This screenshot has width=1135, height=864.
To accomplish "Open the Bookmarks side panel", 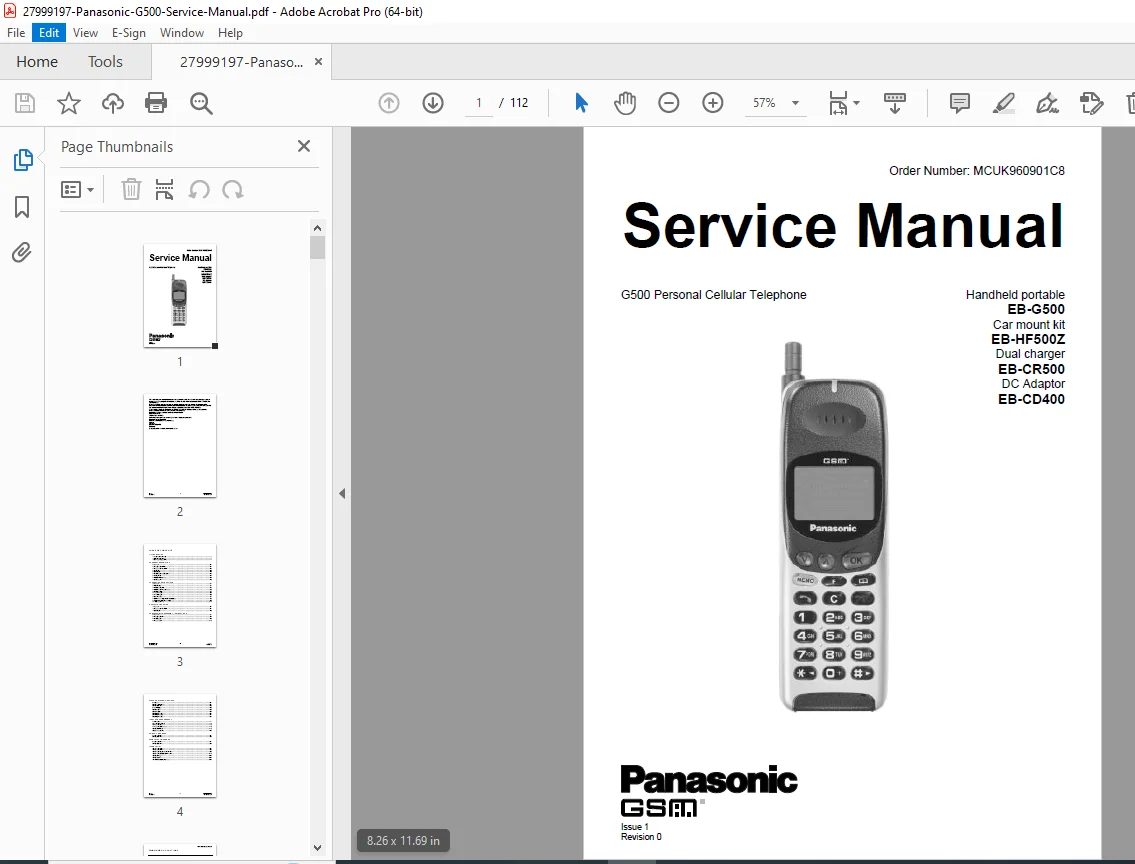I will pos(22,207).
